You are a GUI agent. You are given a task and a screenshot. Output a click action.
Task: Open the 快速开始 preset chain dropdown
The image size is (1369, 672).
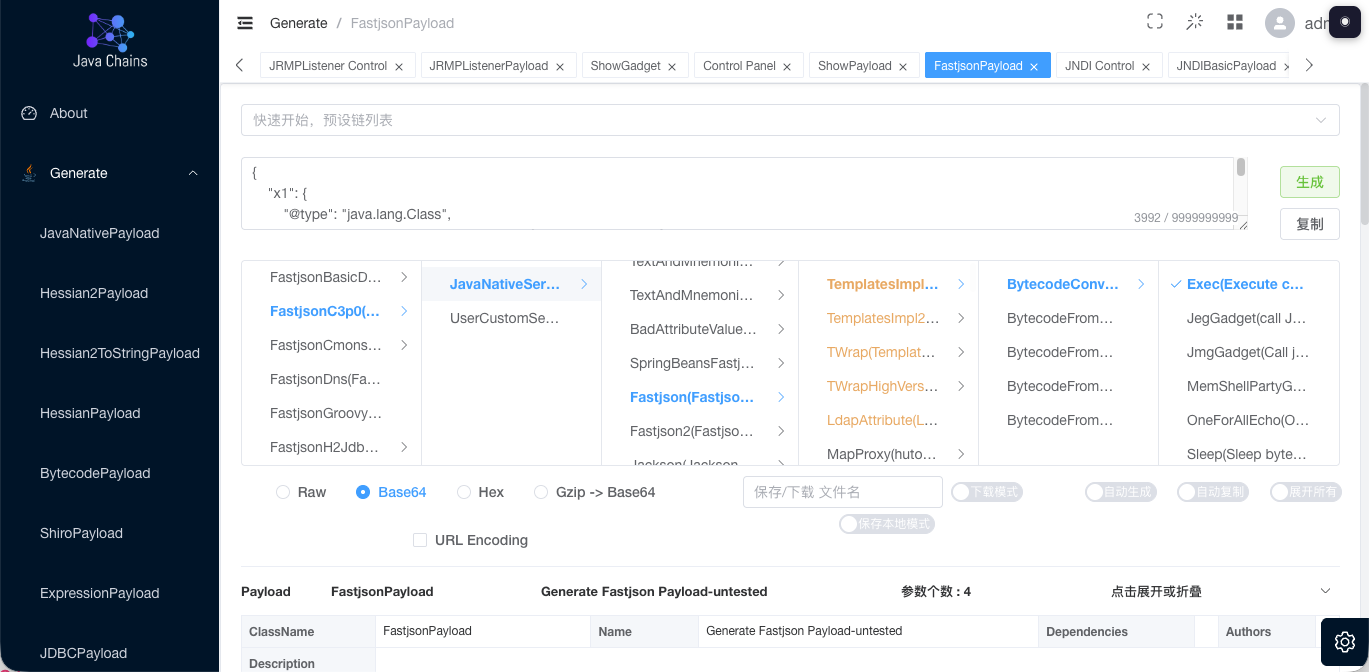point(789,120)
